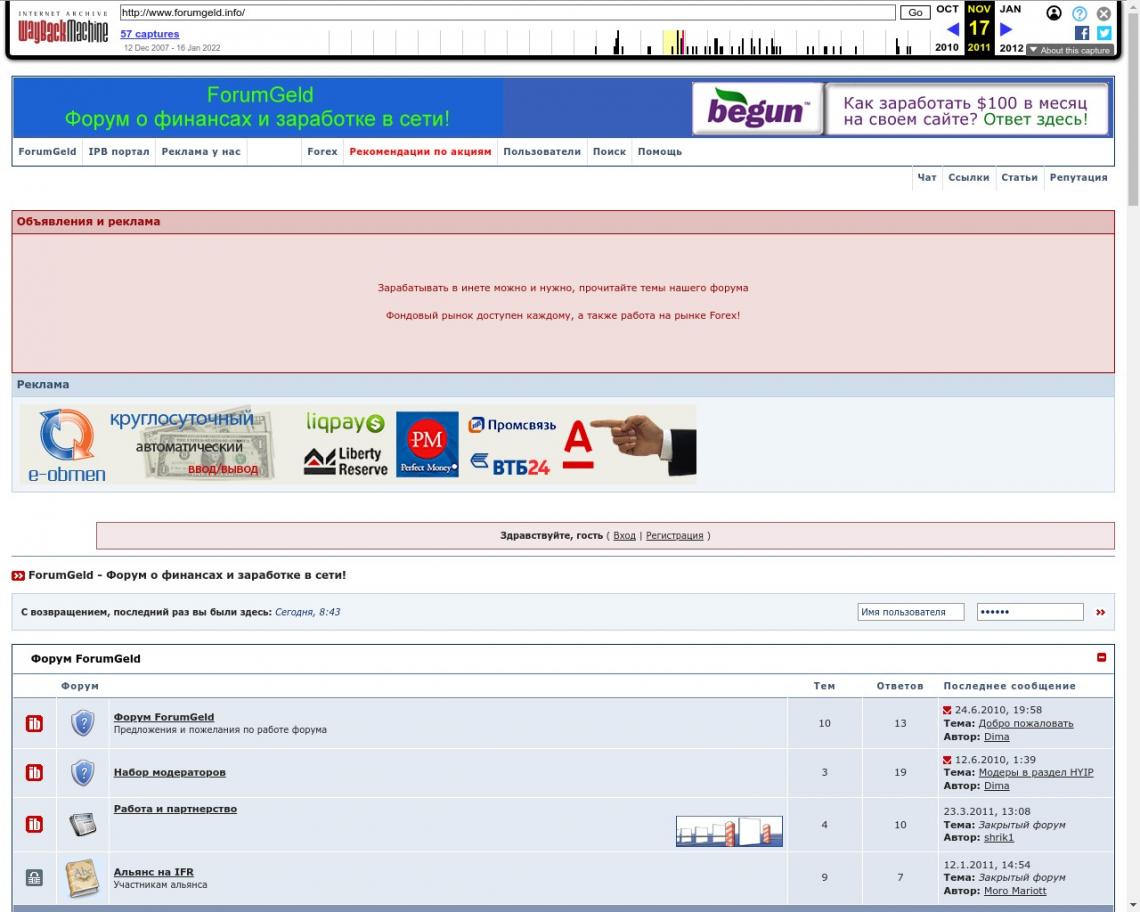
Task: Go to next capture with right arrow
Action: pos(1006,29)
